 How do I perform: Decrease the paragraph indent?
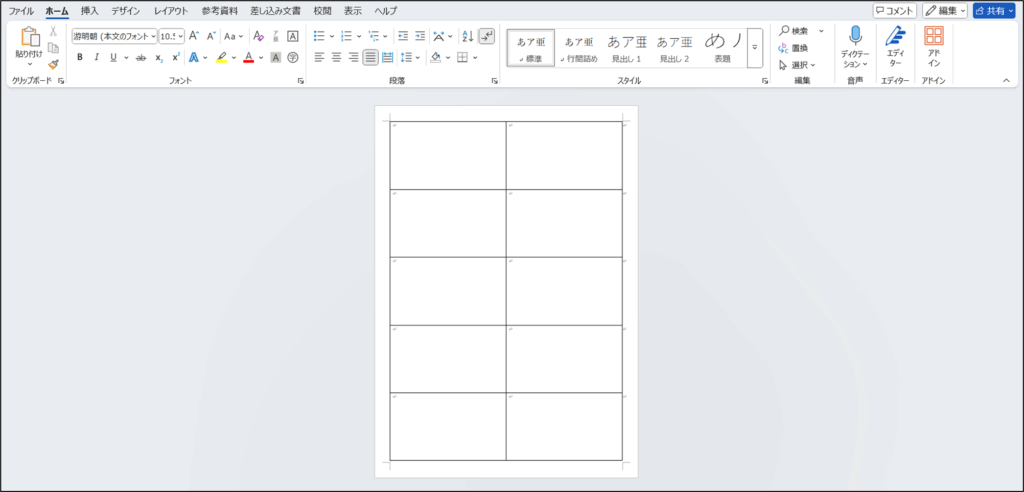[403, 36]
